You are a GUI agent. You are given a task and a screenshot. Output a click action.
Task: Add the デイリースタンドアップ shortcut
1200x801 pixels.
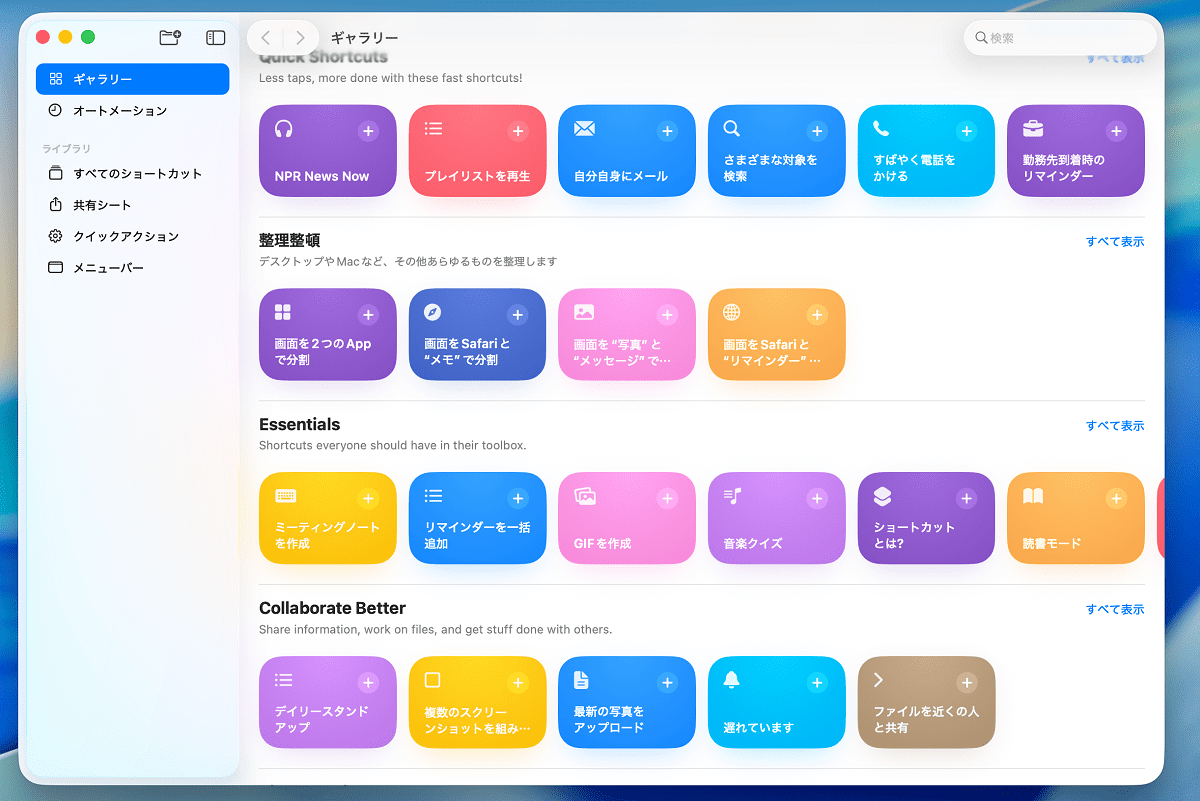click(x=368, y=683)
